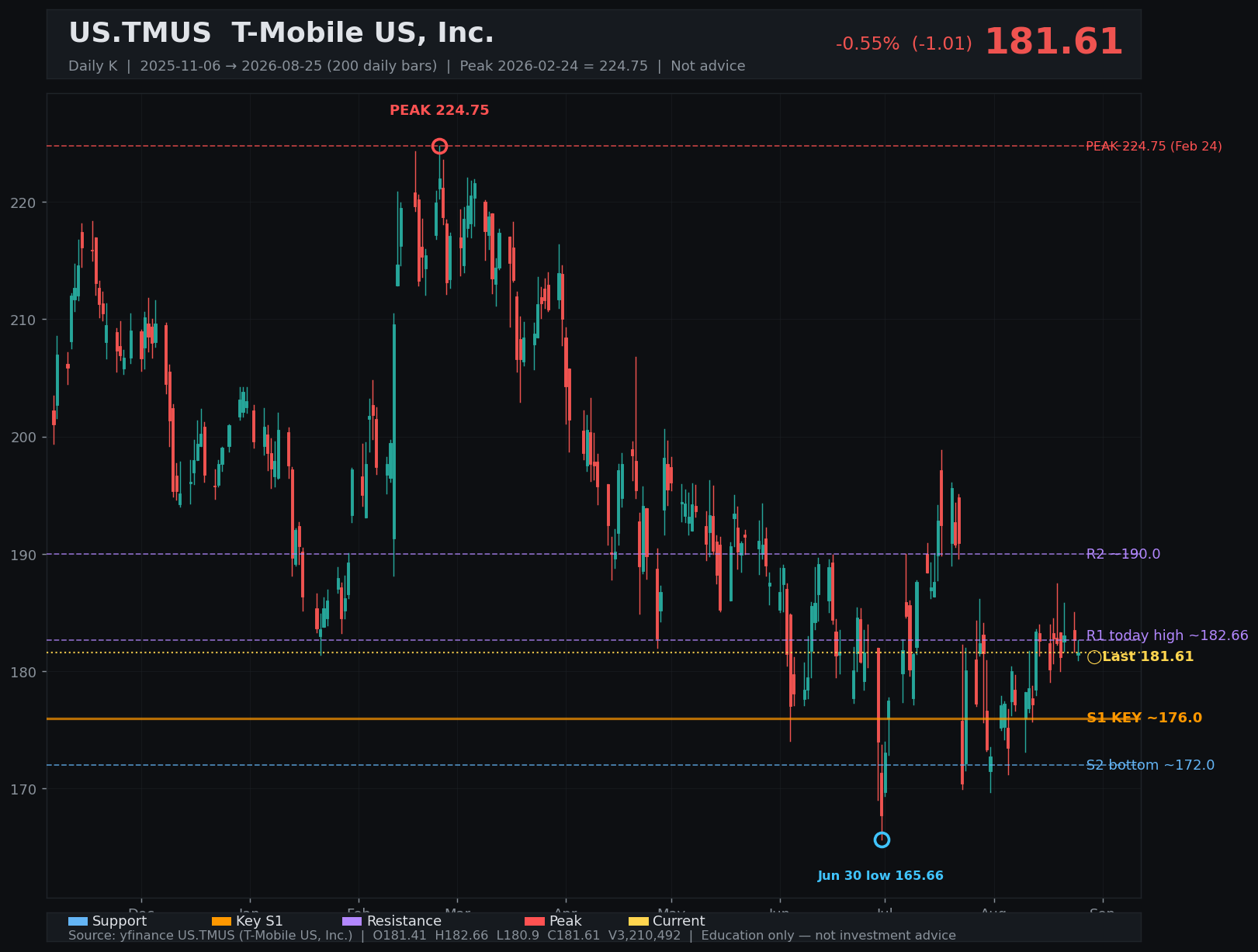Click the blue Jun 30 low circle marker
The image size is (1258, 952).
pos(882,839)
